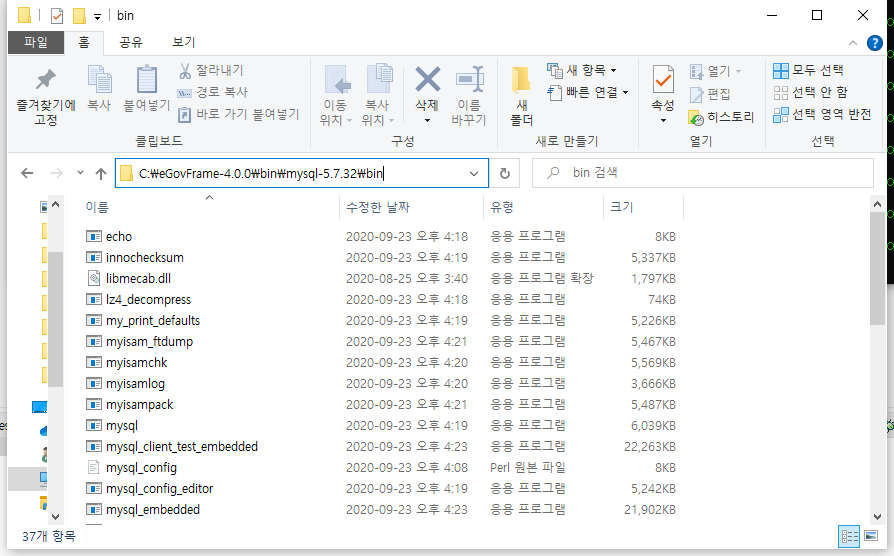
Task: Sort by Date Modified (수정한 날짜) column
Action: point(411,207)
